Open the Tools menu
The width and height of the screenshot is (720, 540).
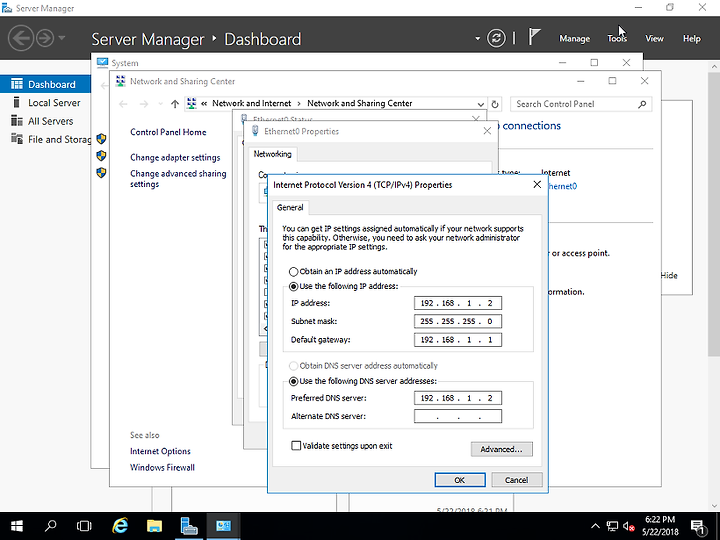617,39
